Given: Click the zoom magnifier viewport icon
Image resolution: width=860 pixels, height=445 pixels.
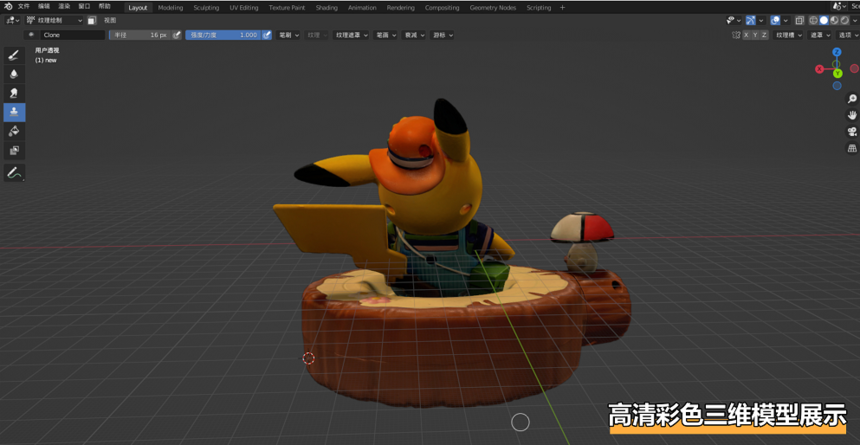Looking at the screenshot, I should pyautogui.click(x=852, y=99).
